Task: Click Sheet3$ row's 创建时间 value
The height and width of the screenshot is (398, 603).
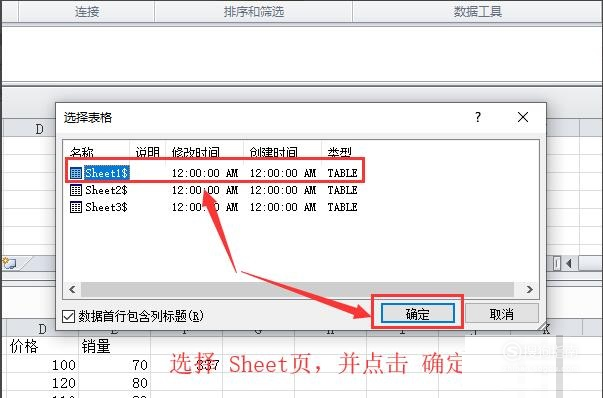Action: click(283, 207)
